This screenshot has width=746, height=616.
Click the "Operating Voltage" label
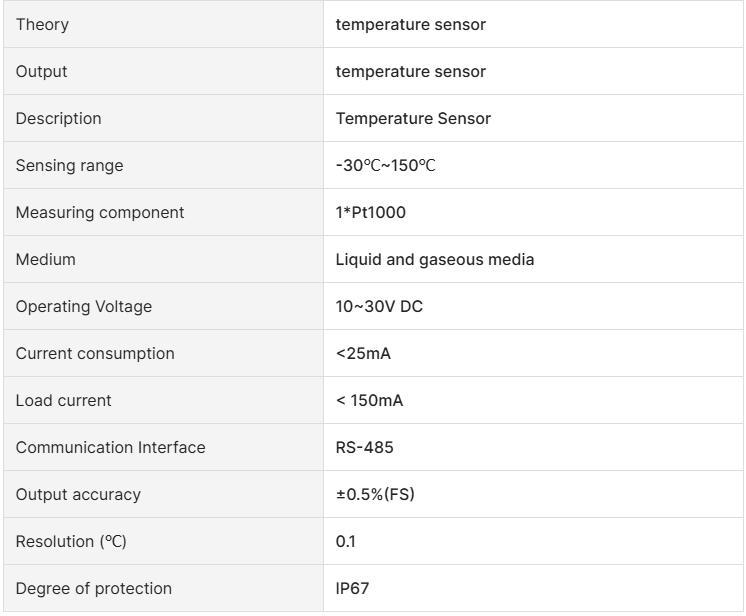click(x=84, y=306)
